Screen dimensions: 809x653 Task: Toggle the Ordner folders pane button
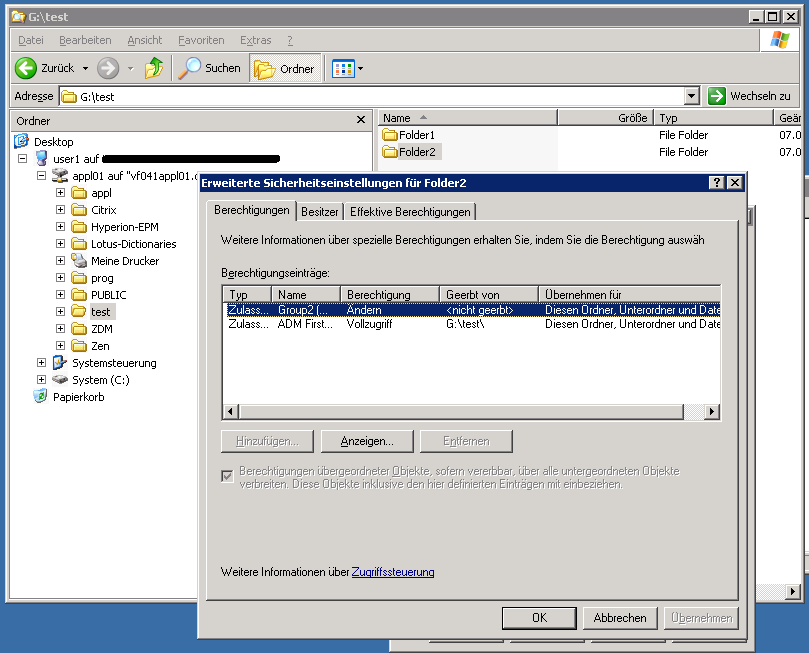point(285,69)
